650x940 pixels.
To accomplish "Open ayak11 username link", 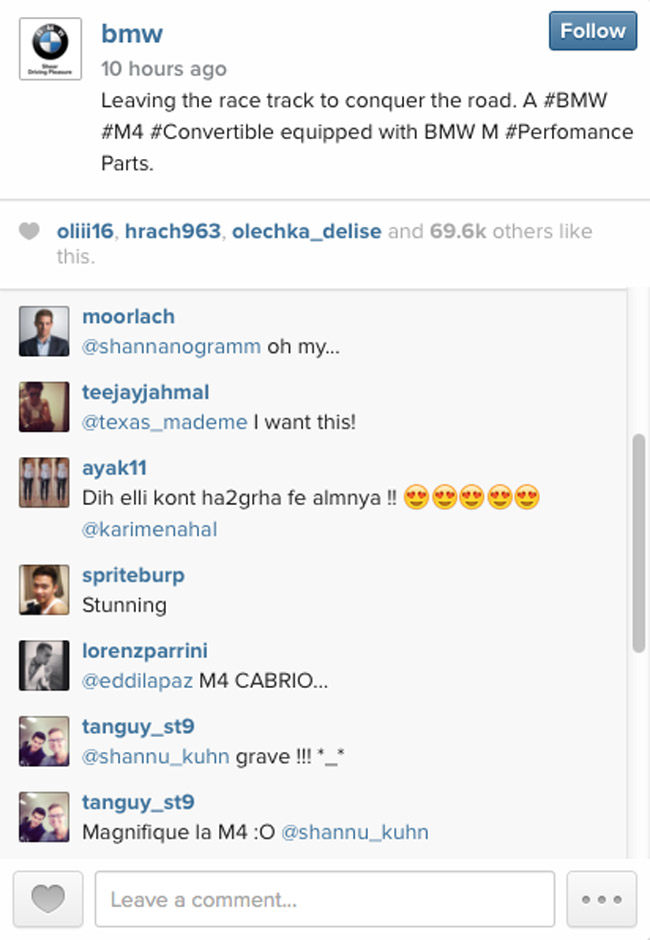I will (114, 468).
